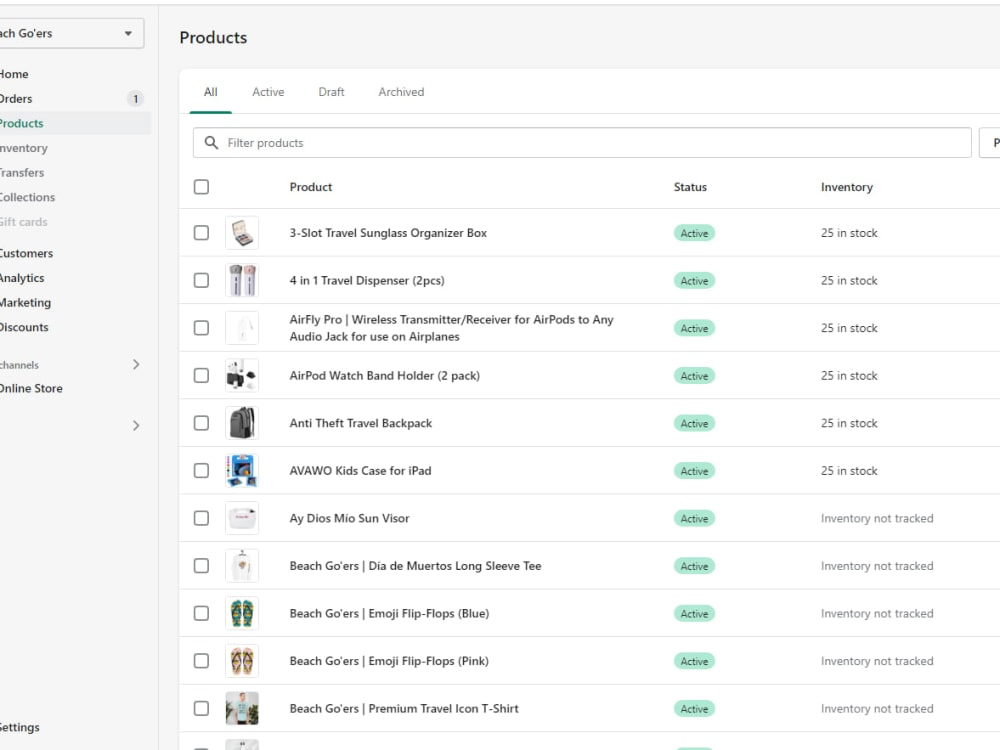
Task: Check the Premium Travel Icon T-Shirt row
Action: tap(201, 709)
